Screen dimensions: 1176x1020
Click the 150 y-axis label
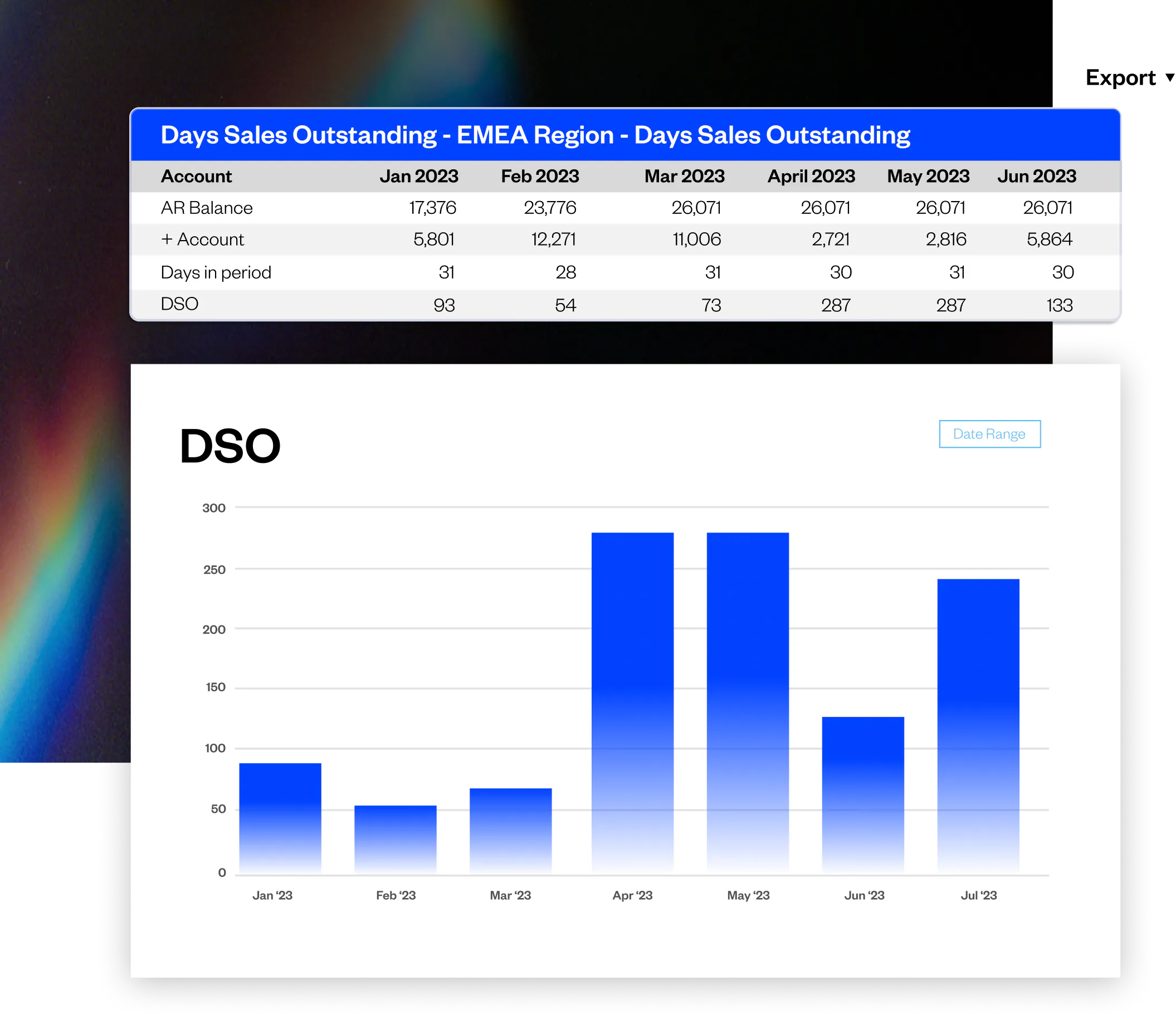[x=215, y=687]
